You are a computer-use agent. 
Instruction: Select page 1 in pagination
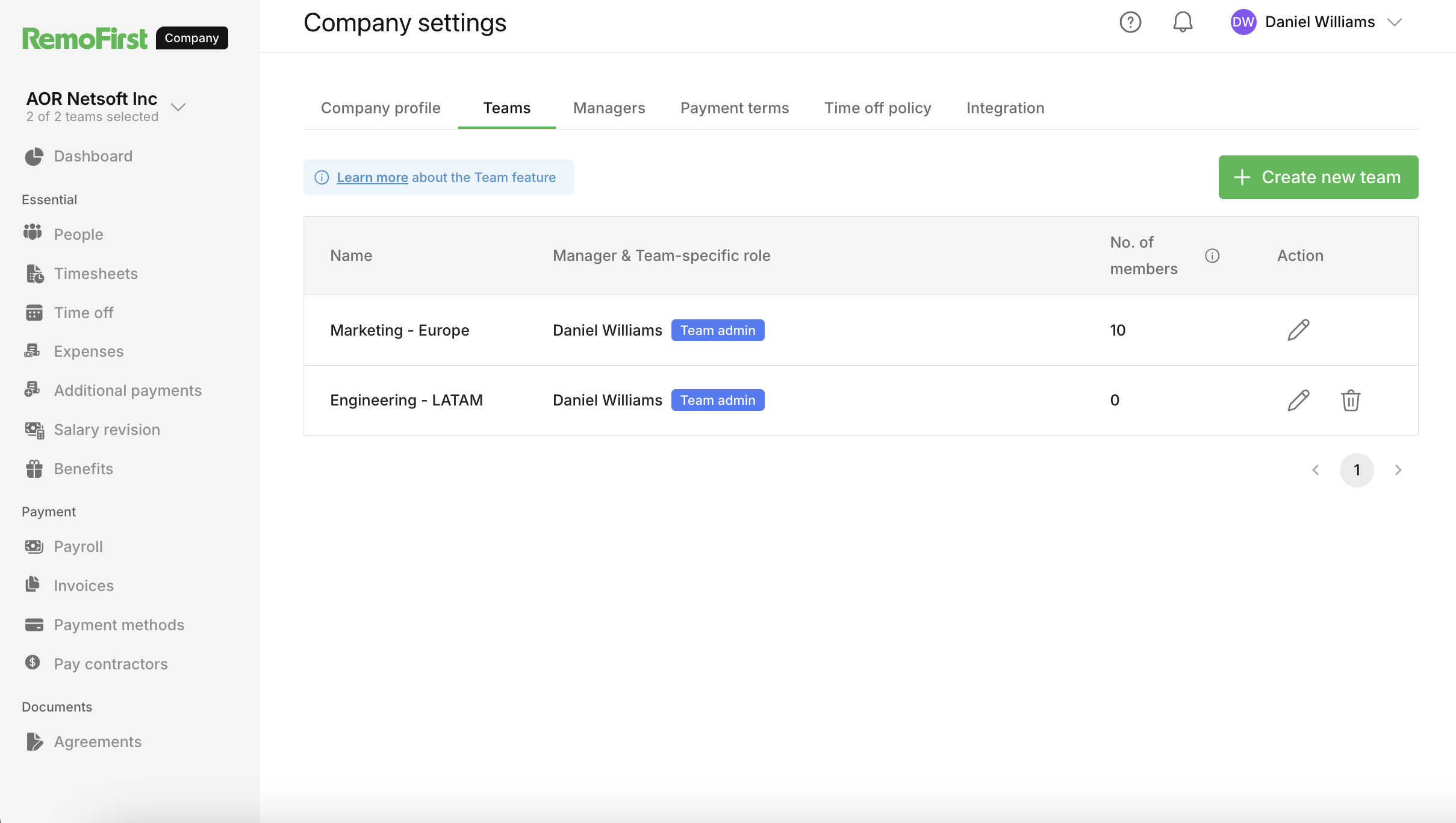tap(1357, 470)
